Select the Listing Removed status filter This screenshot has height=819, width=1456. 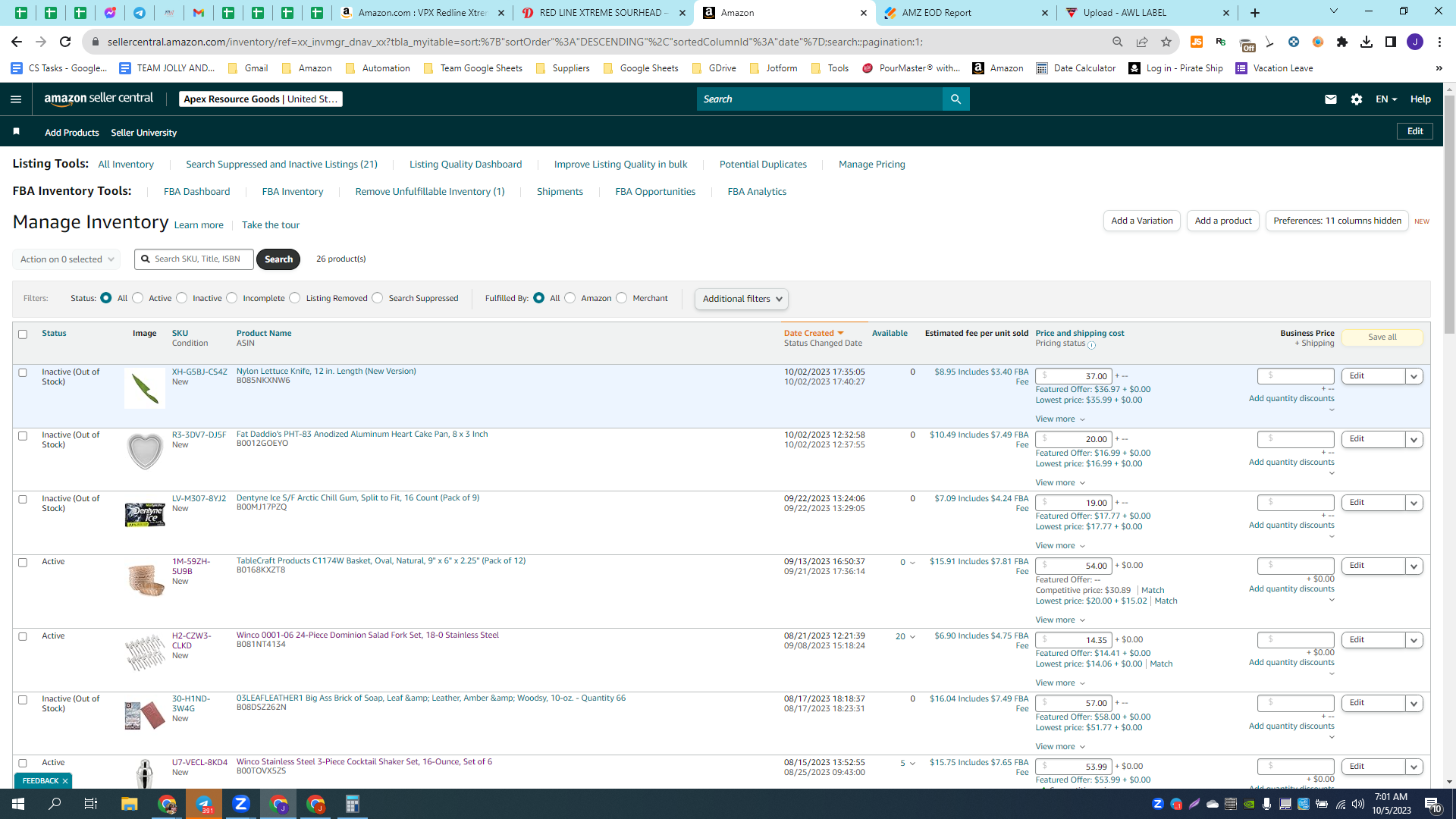(295, 298)
